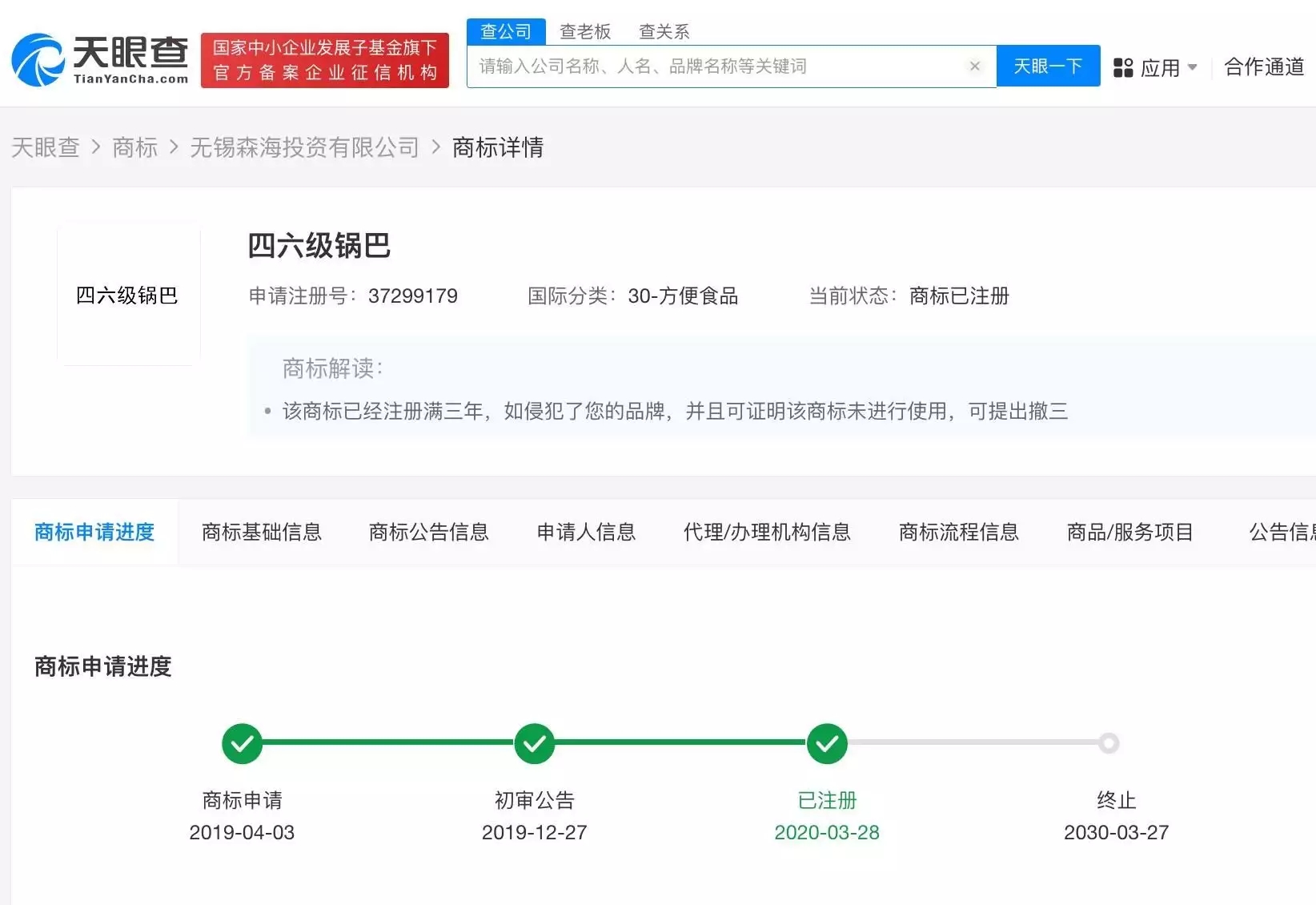This screenshot has width=1316, height=905.
Task: Click the red 官方备案企业征信机构 badge
Action: click(324, 59)
